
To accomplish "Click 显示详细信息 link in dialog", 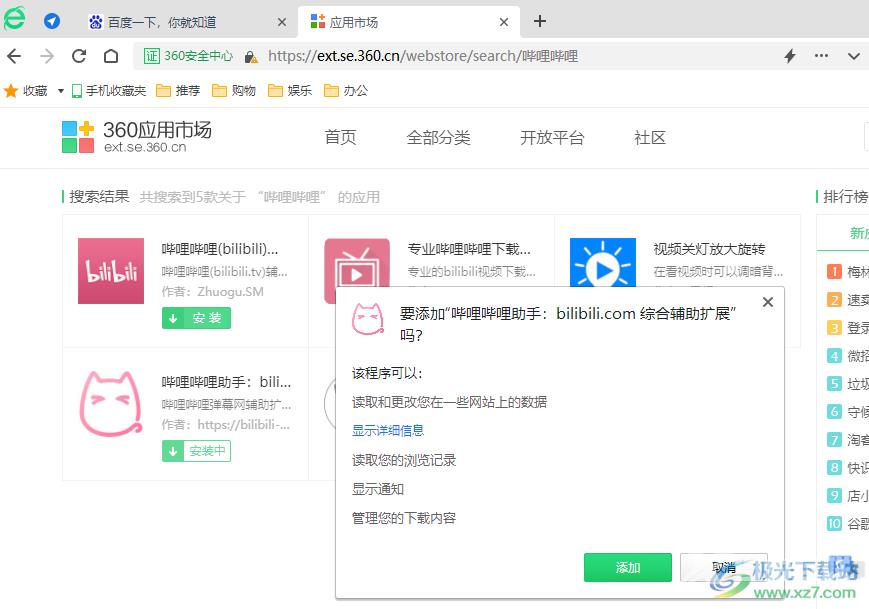I will [388, 431].
